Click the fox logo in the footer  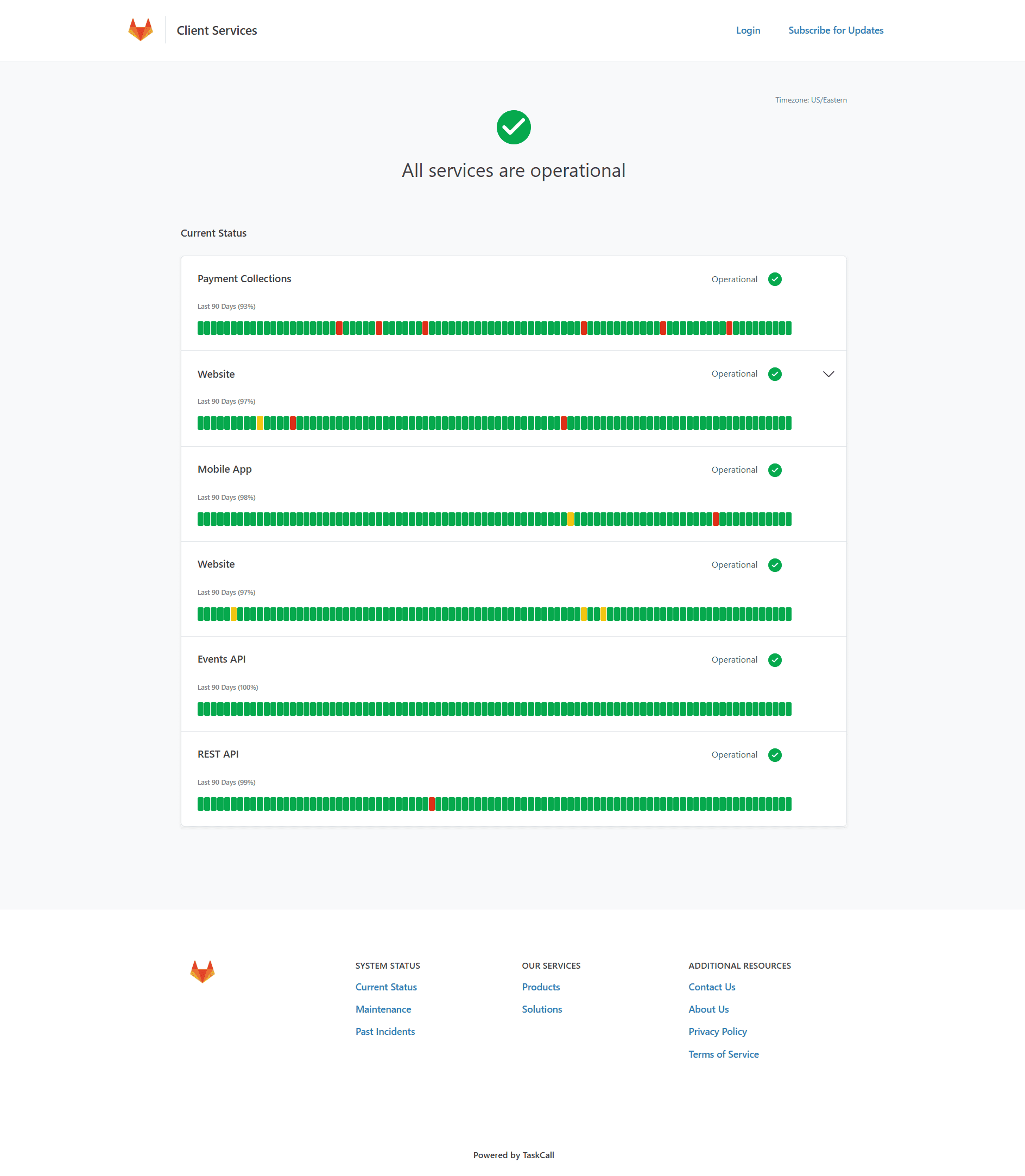pos(202,971)
